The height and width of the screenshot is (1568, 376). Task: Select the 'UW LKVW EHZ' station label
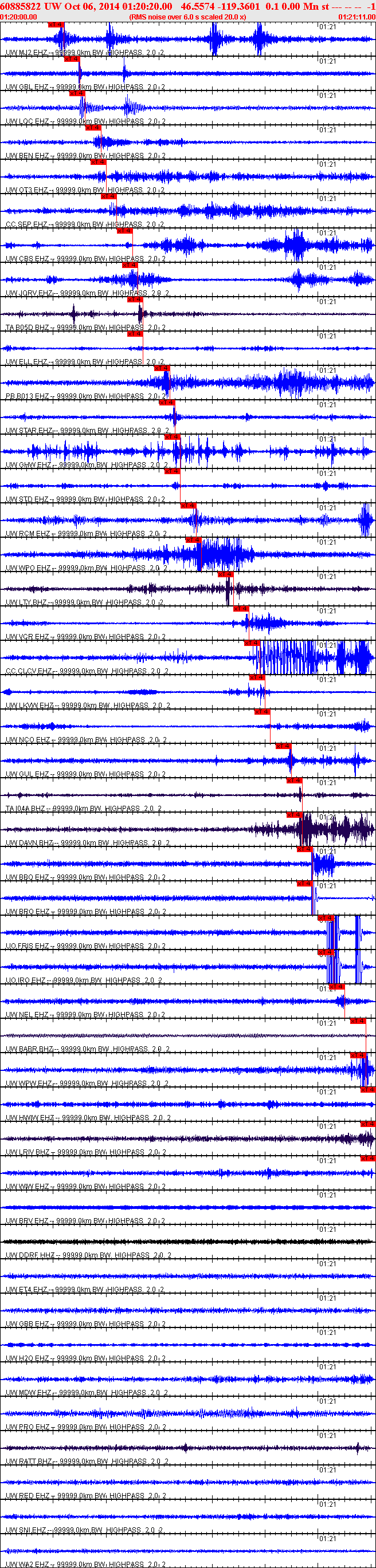pyautogui.click(x=29, y=706)
